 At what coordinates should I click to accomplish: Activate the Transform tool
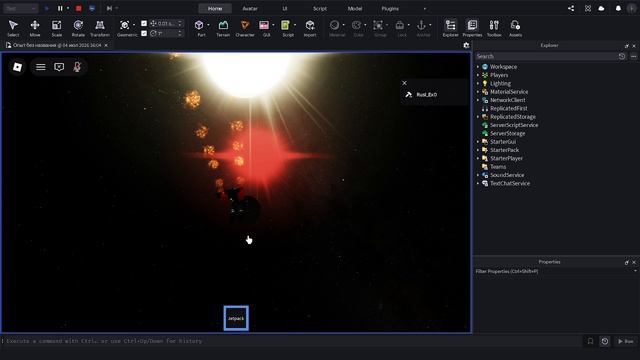100,28
